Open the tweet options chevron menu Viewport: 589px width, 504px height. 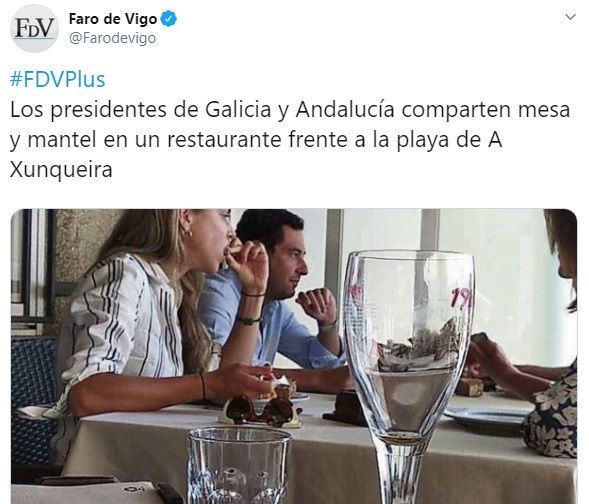click(570, 17)
